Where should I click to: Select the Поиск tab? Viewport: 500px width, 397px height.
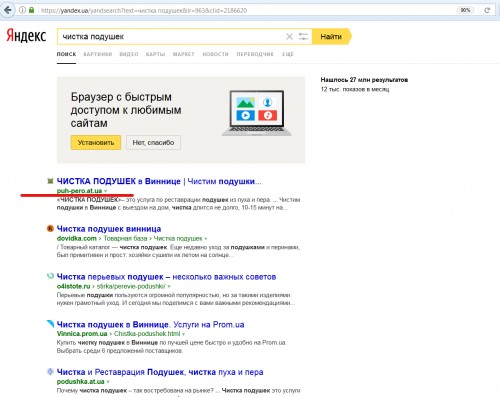[x=66, y=54]
